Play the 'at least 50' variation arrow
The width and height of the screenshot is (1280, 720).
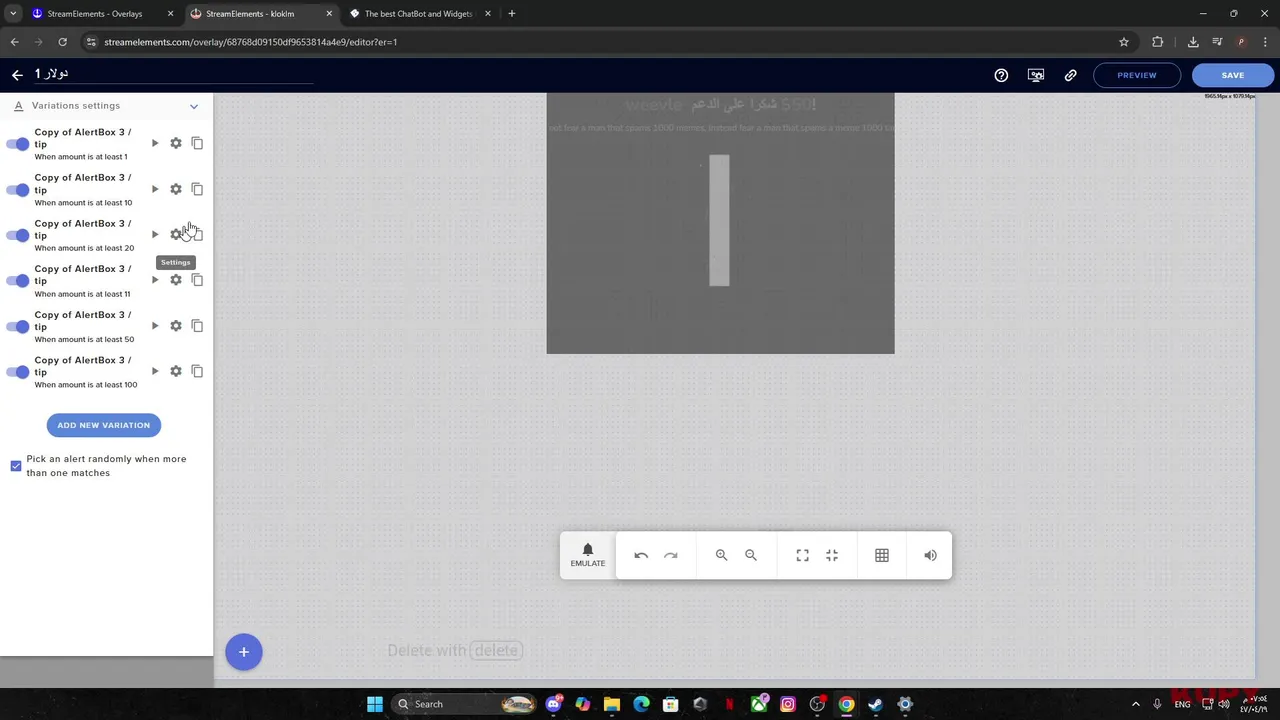pos(155,326)
